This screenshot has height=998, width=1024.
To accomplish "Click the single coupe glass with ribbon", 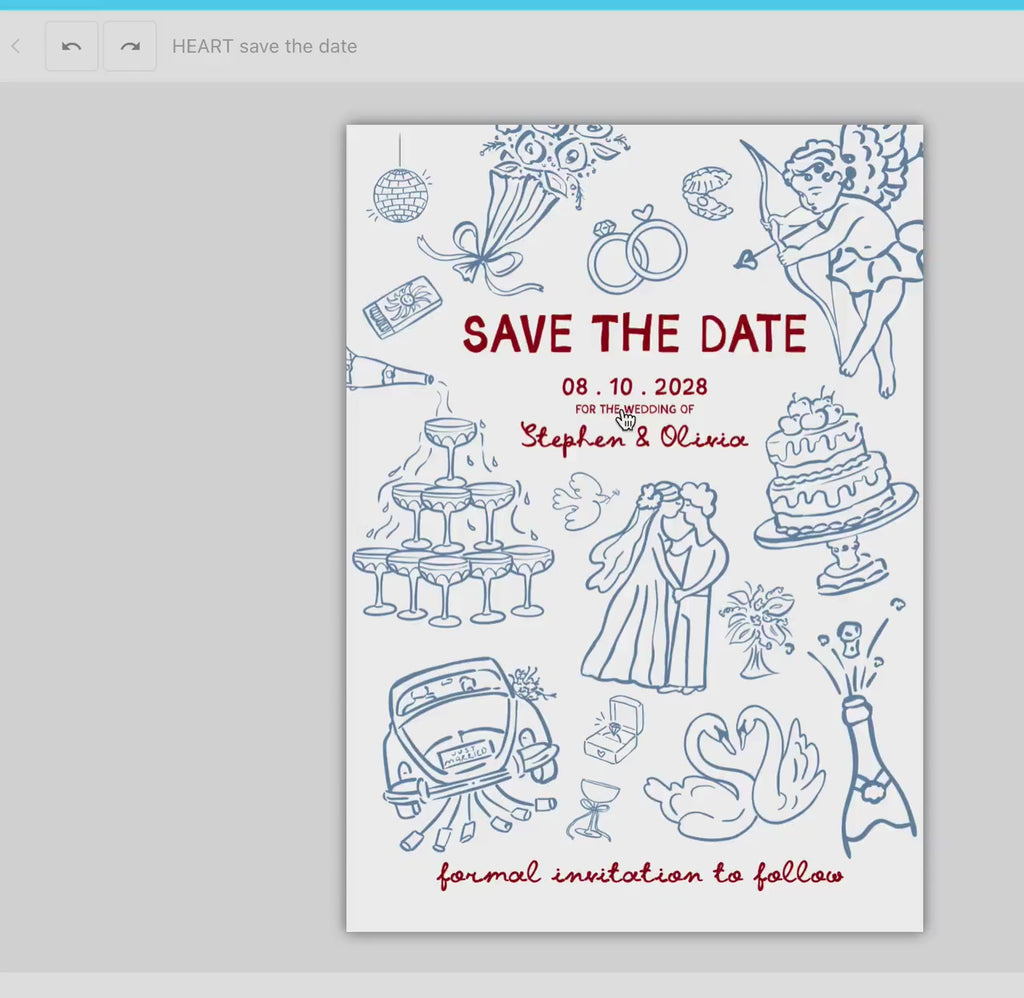I will pos(594,810).
